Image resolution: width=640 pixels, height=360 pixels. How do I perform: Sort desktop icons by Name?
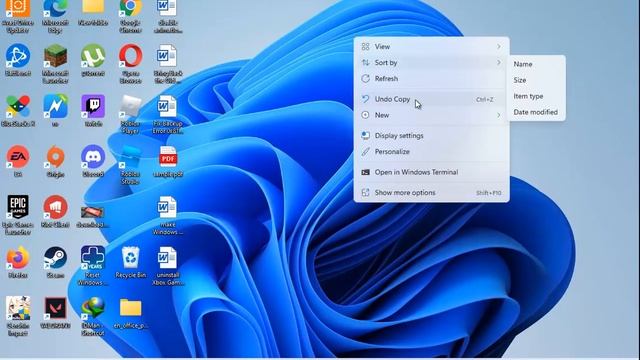point(536,64)
